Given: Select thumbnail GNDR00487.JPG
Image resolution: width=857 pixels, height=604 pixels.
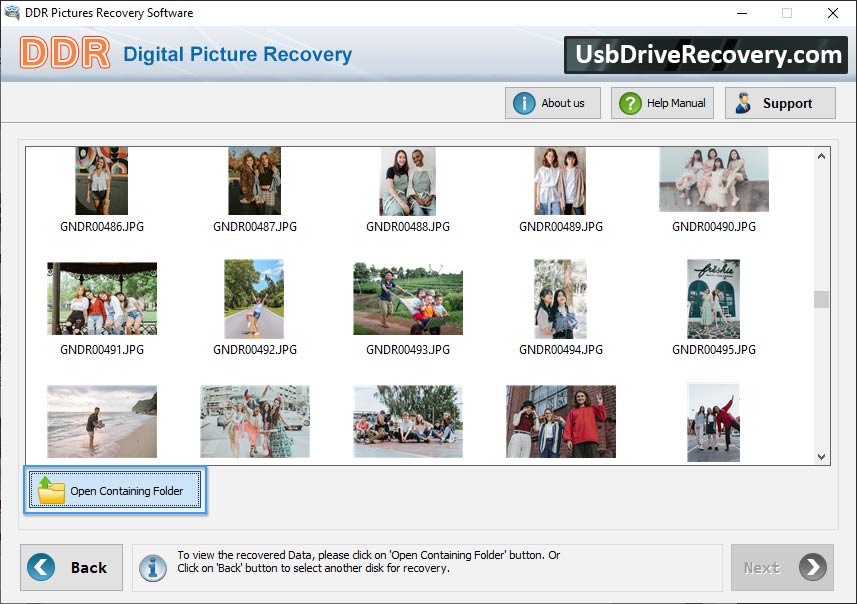Looking at the screenshot, I should pos(255,180).
